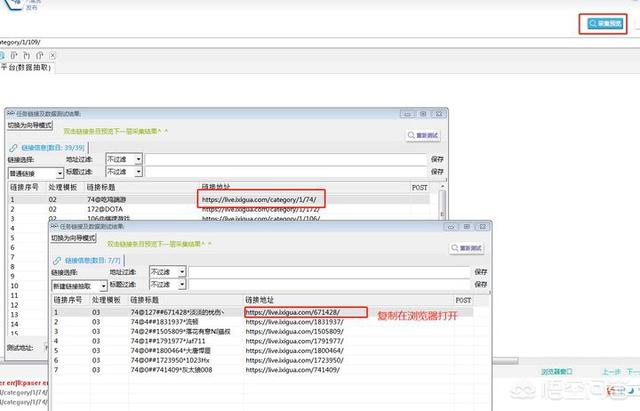Select the 链接信息 [数目: 7/7] tab
The height and width of the screenshot is (411, 640).
click(97, 260)
